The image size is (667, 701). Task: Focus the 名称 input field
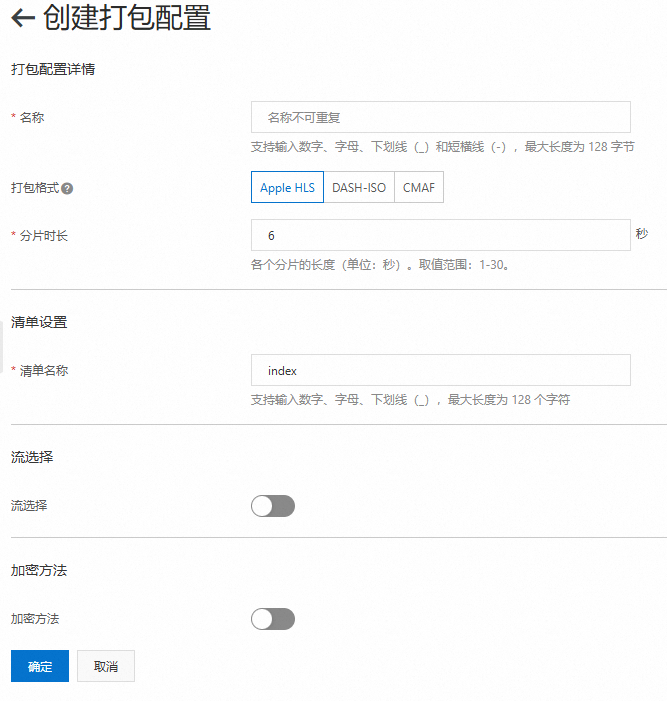(441, 117)
